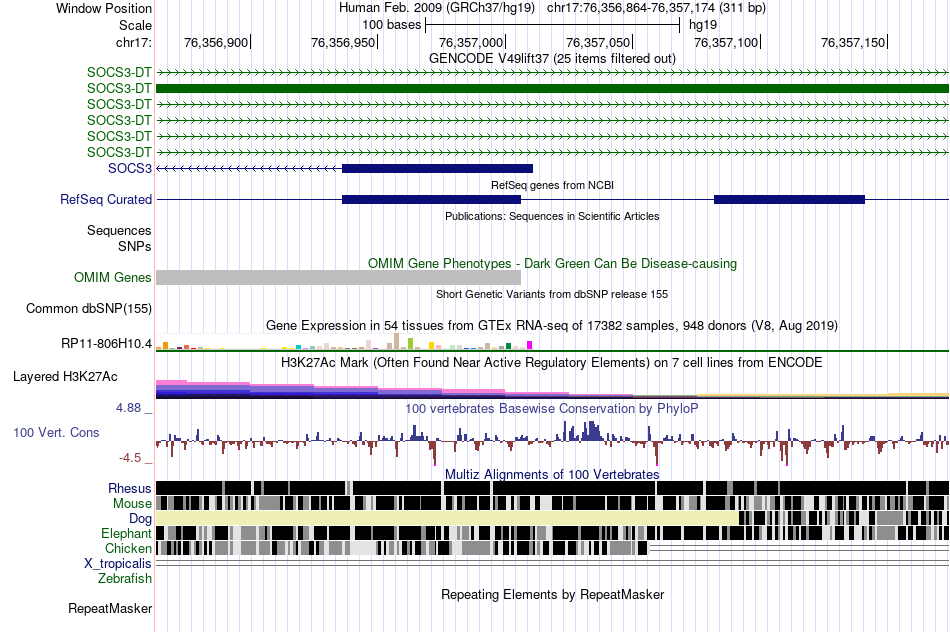The width and height of the screenshot is (950, 632).
Task: Open Publications: Sequences in Scientific Articles title
Action: click(x=552, y=216)
